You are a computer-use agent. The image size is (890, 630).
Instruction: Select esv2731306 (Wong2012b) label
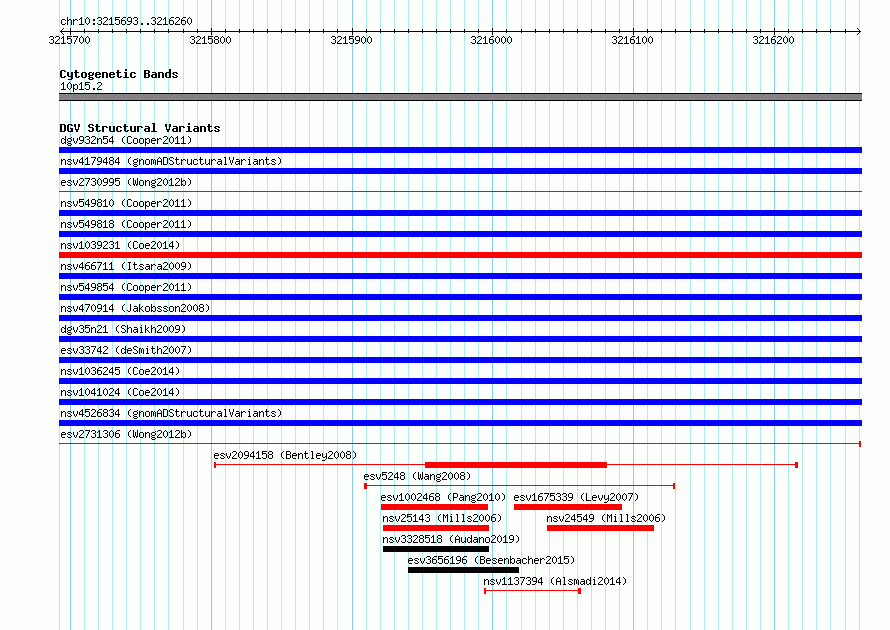click(126, 434)
